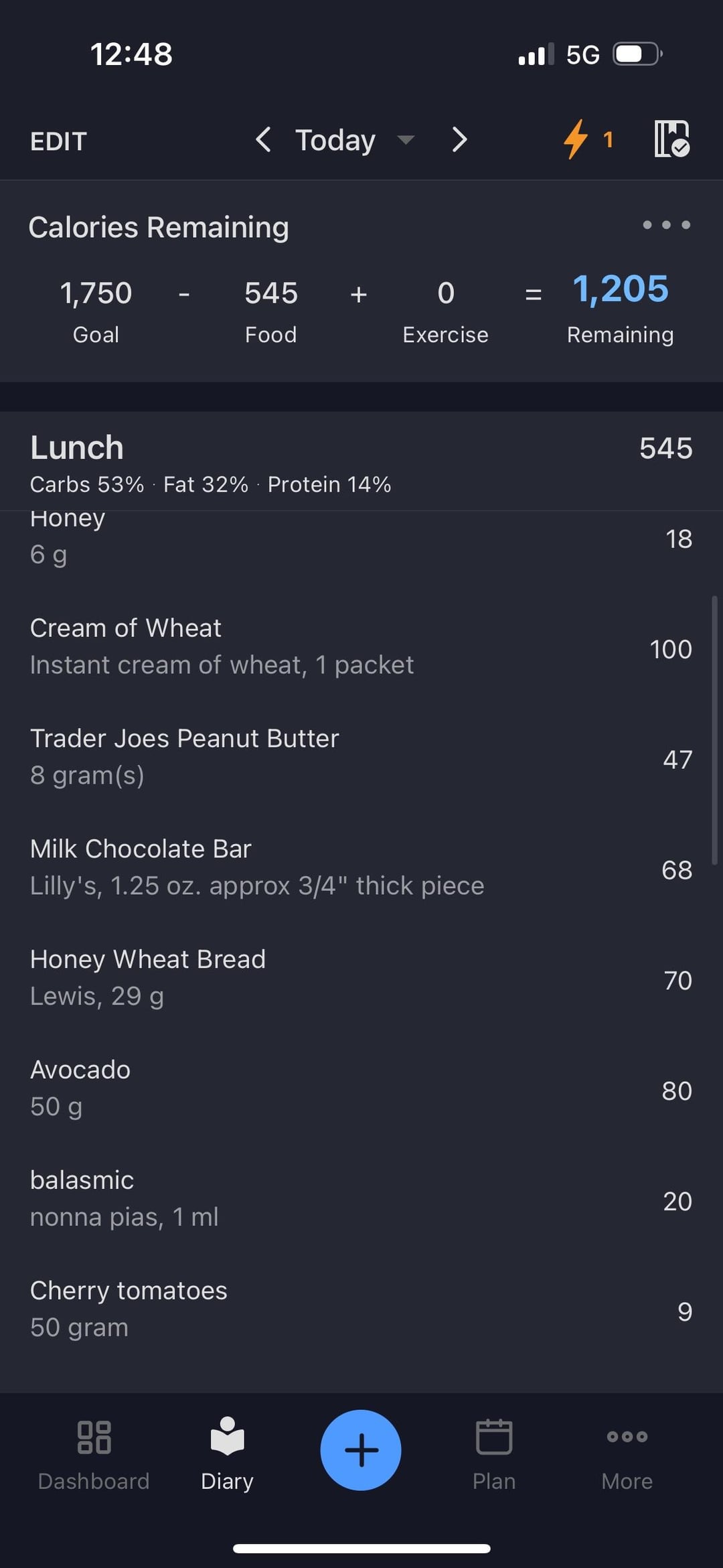Viewport: 723px width, 1568px height.
Task: Click the diary list scrollbar
Action: pyautogui.click(x=714, y=729)
